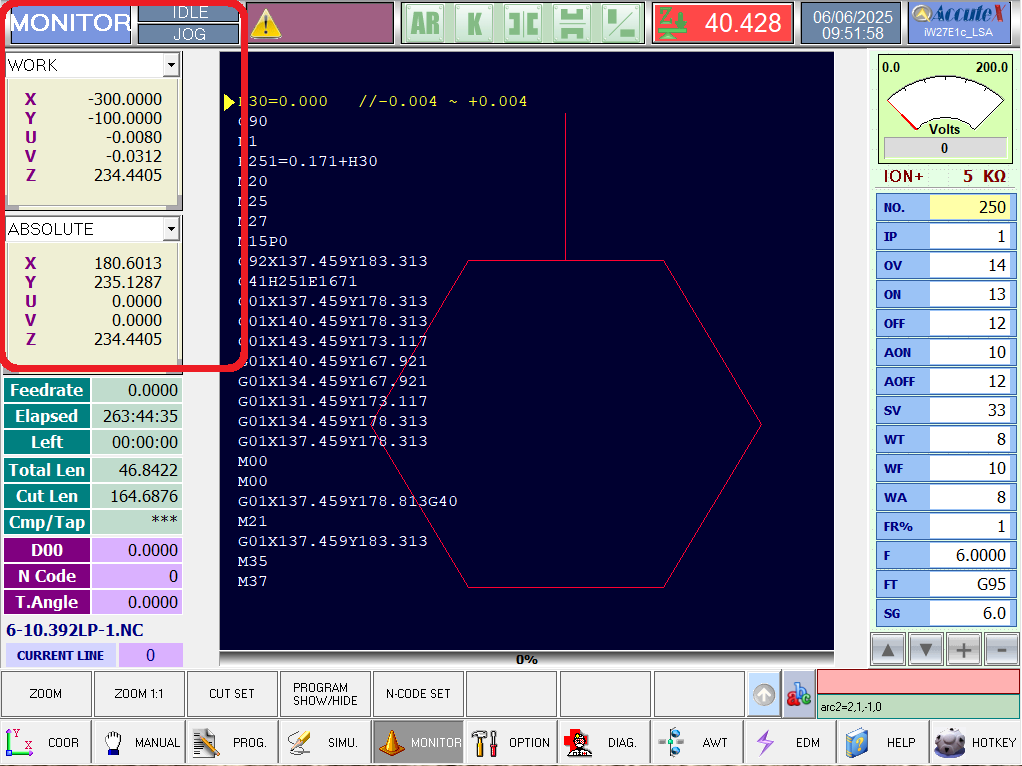Image resolution: width=1022 pixels, height=766 pixels.
Task: Open the ABSOLUTE coordinate dropdown
Action: [171, 229]
